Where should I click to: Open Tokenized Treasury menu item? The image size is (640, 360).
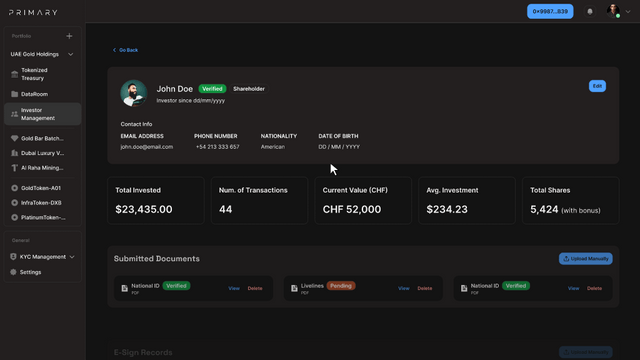[x=42, y=74]
